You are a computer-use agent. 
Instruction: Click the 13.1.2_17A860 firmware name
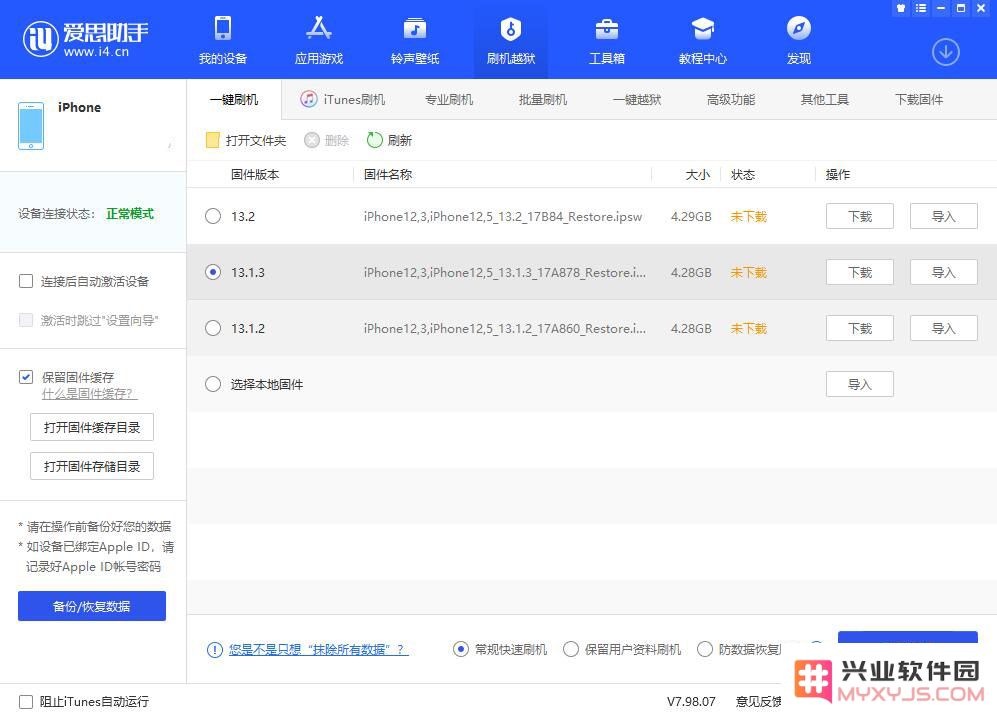click(505, 328)
